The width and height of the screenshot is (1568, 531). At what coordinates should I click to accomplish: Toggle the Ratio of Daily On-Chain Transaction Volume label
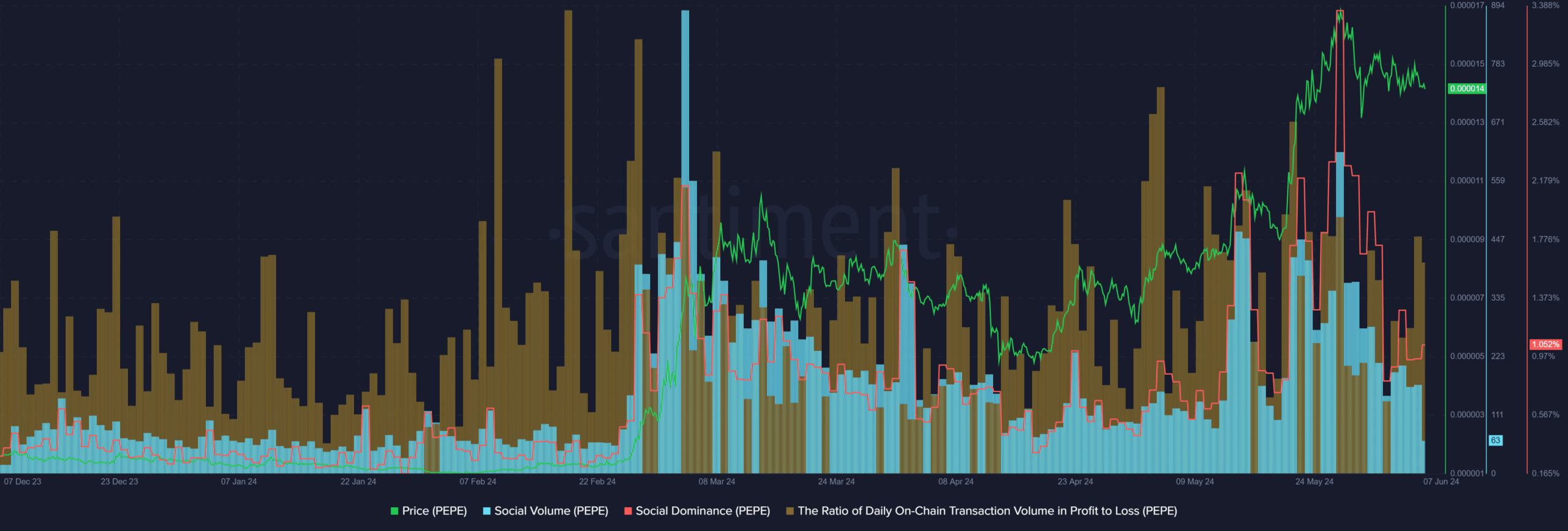(987, 511)
